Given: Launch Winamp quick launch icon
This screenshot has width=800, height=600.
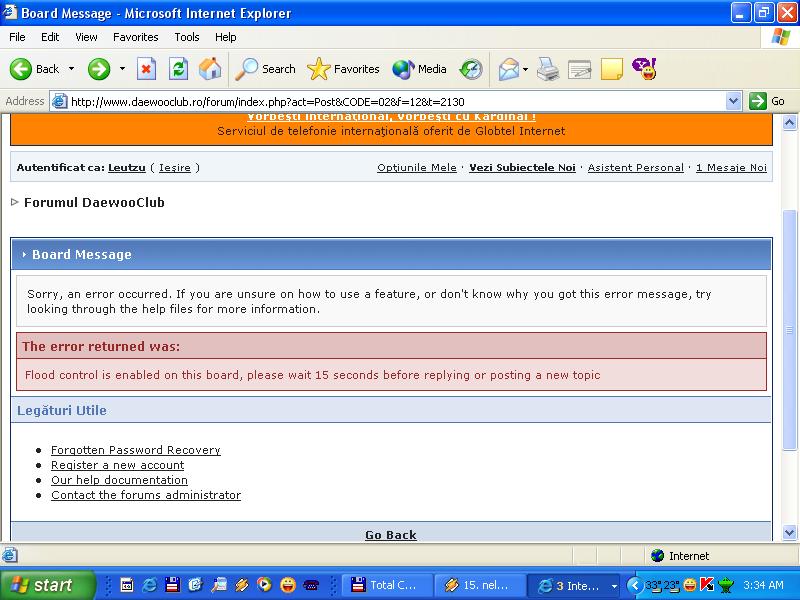Looking at the screenshot, I should pyautogui.click(x=241, y=585).
